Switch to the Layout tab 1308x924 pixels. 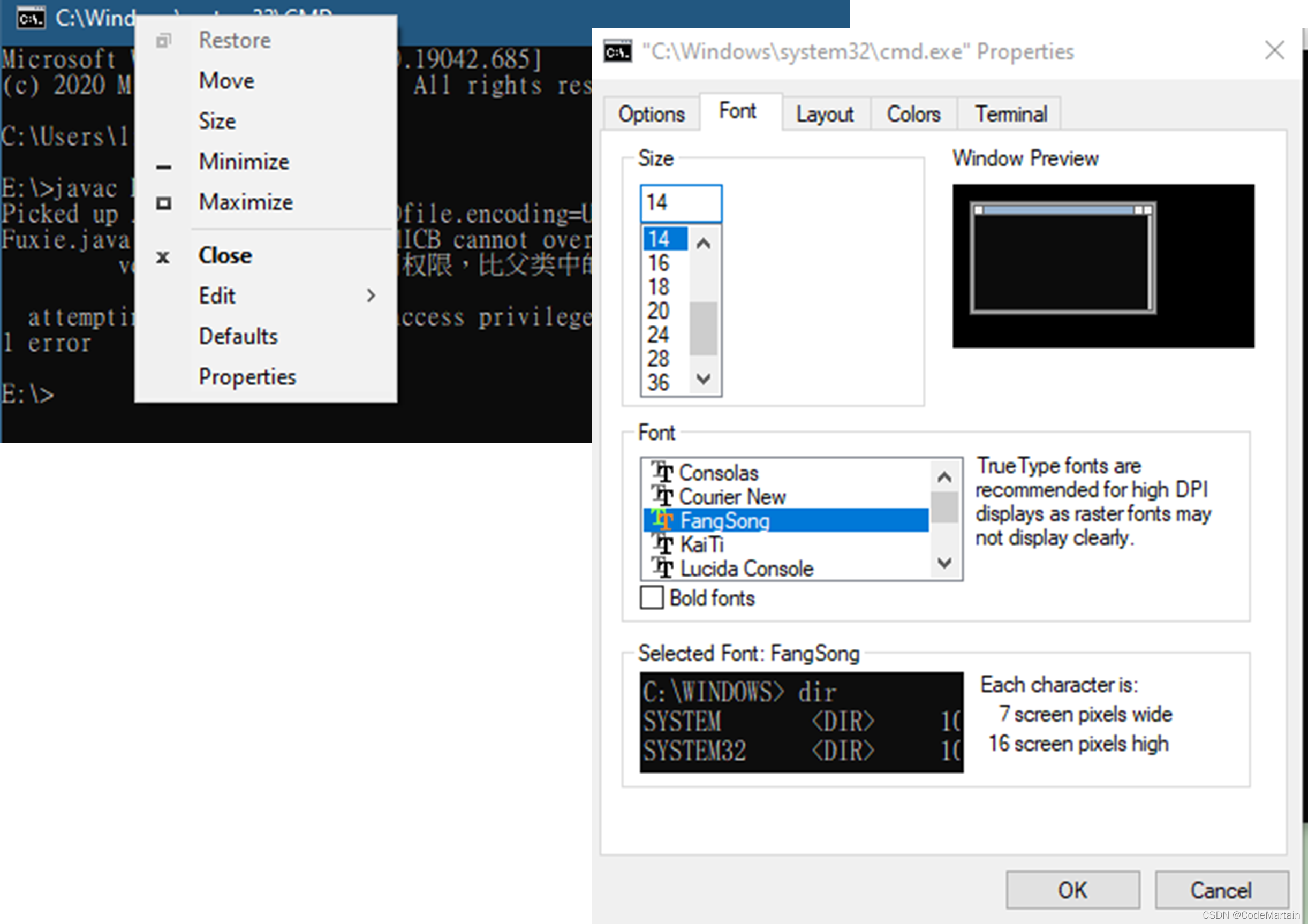(x=825, y=114)
